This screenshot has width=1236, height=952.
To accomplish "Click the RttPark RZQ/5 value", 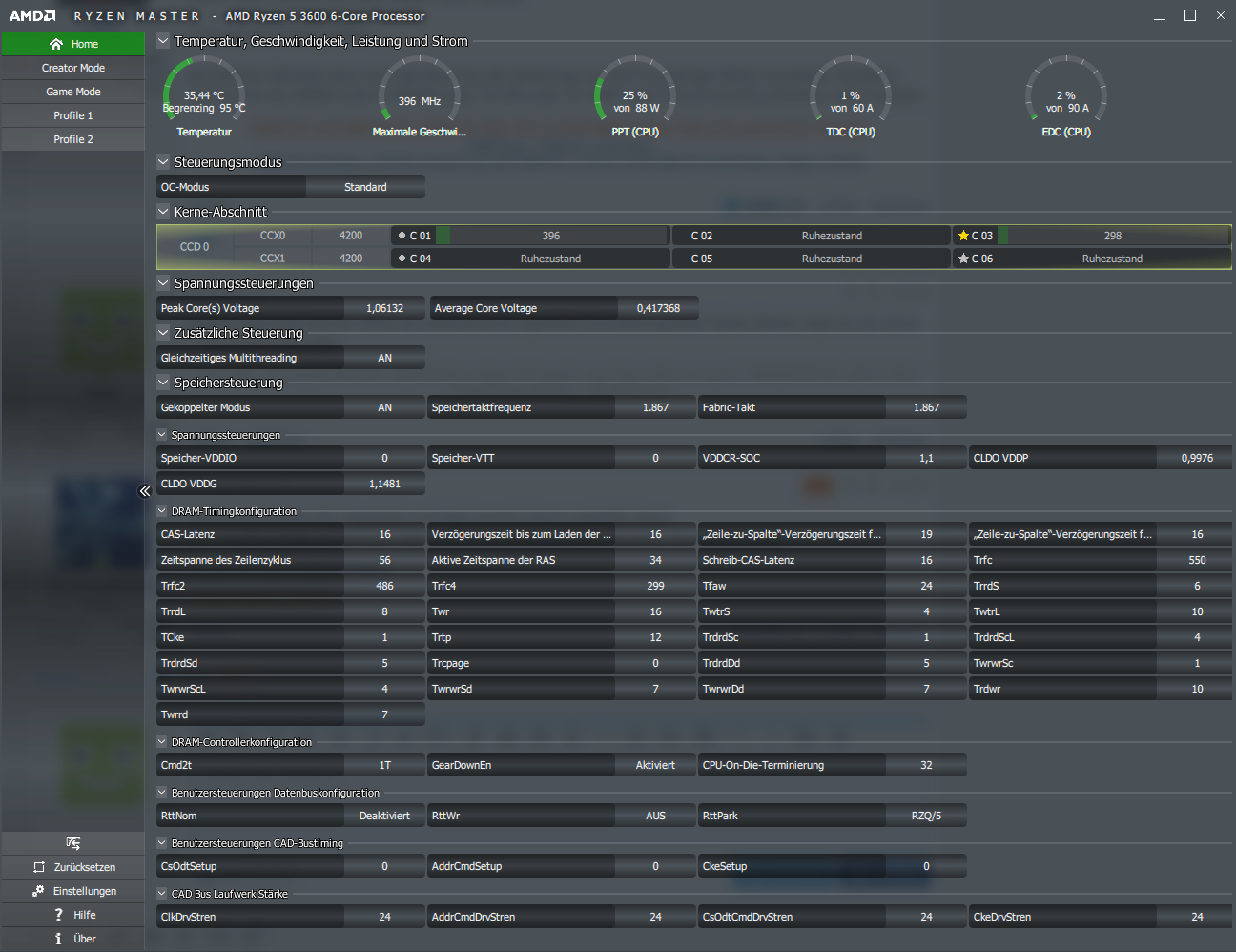I will [x=926, y=816].
